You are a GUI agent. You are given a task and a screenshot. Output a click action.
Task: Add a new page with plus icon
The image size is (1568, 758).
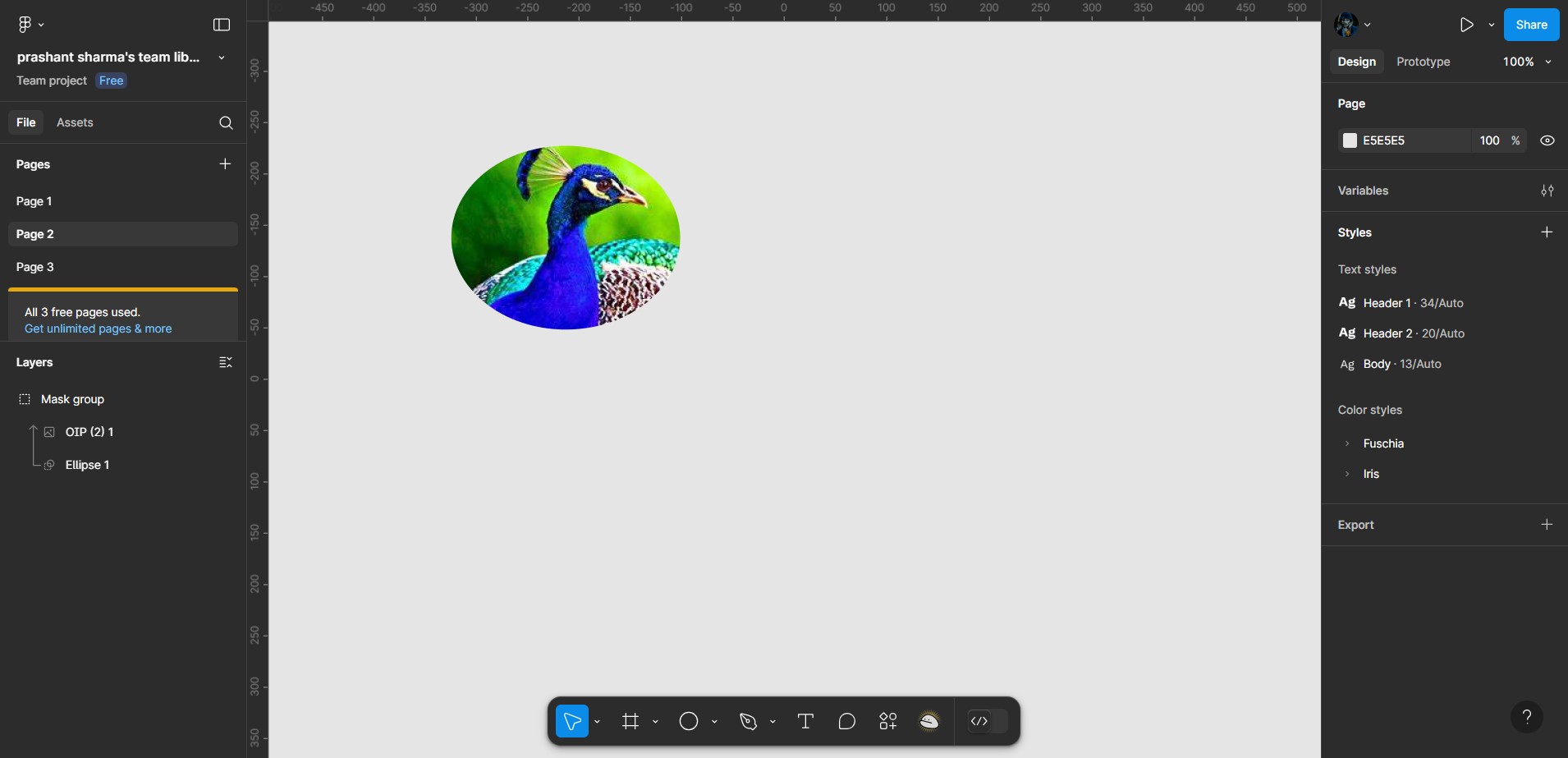coord(225,164)
